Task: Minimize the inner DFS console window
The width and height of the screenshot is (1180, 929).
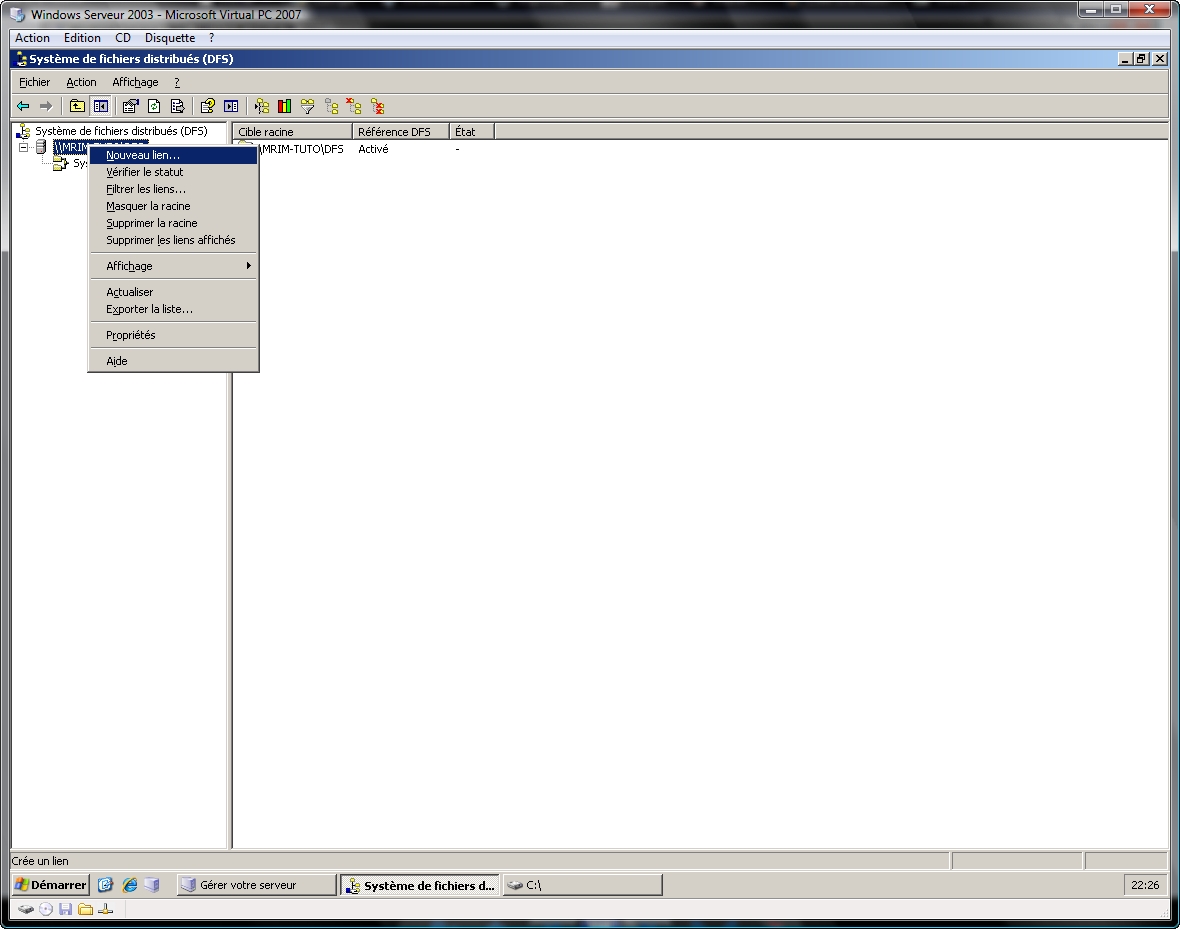Action: coord(1125,59)
